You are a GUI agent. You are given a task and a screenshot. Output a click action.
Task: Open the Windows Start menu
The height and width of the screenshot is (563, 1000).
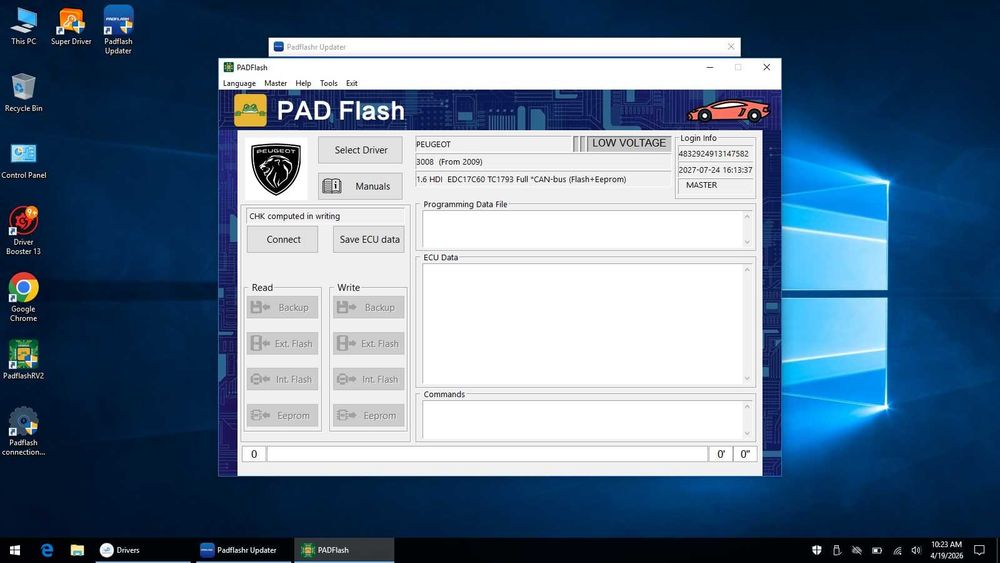tap(15, 550)
